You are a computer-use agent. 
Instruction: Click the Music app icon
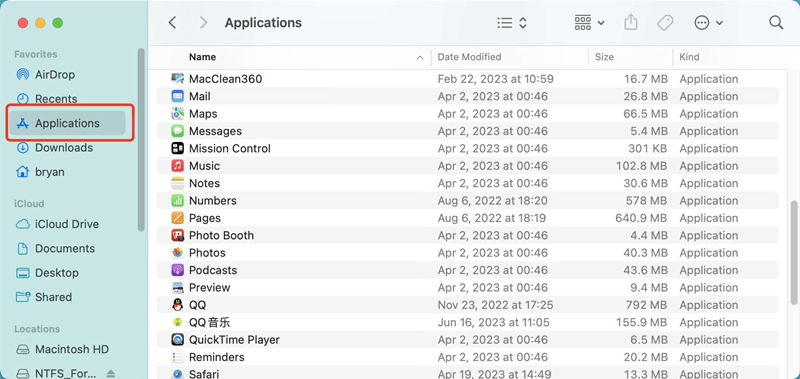coord(178,166)
